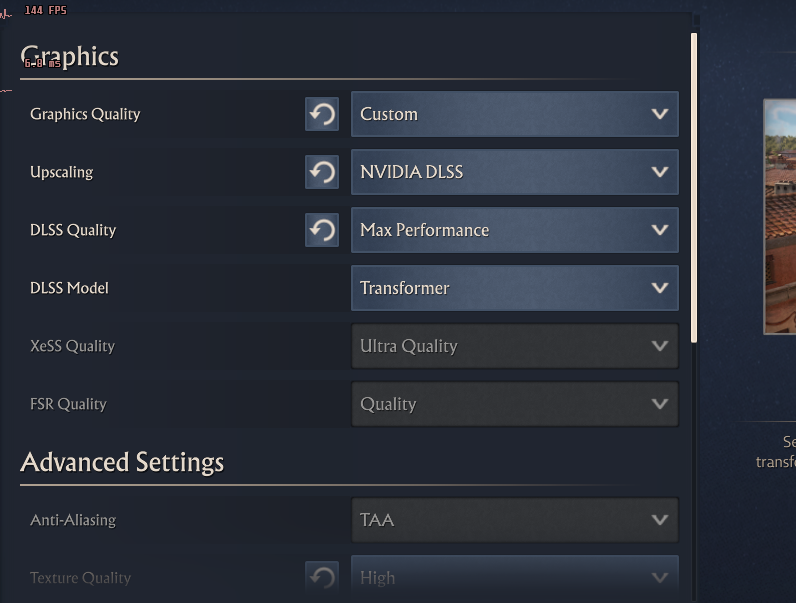This screenshot has width=796, height=603.
Task: Open the XeSS Quality dropdown
Action: click(x=514, y=346)
